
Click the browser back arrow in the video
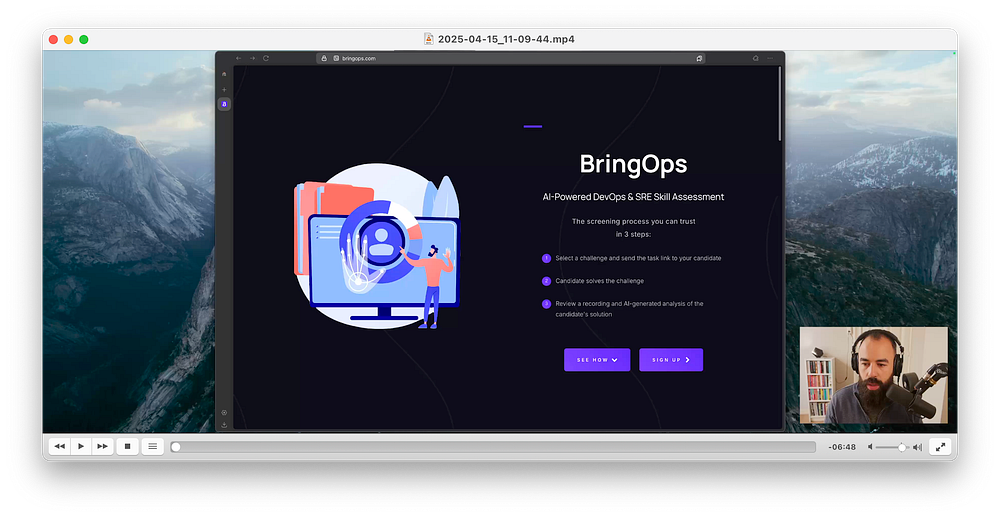click(239, 58)
